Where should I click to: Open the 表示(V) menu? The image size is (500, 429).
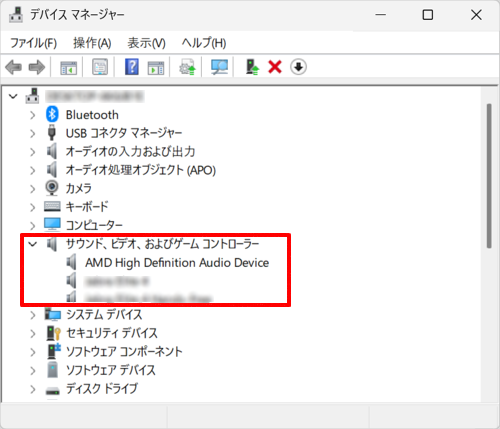tap(146, 43)
